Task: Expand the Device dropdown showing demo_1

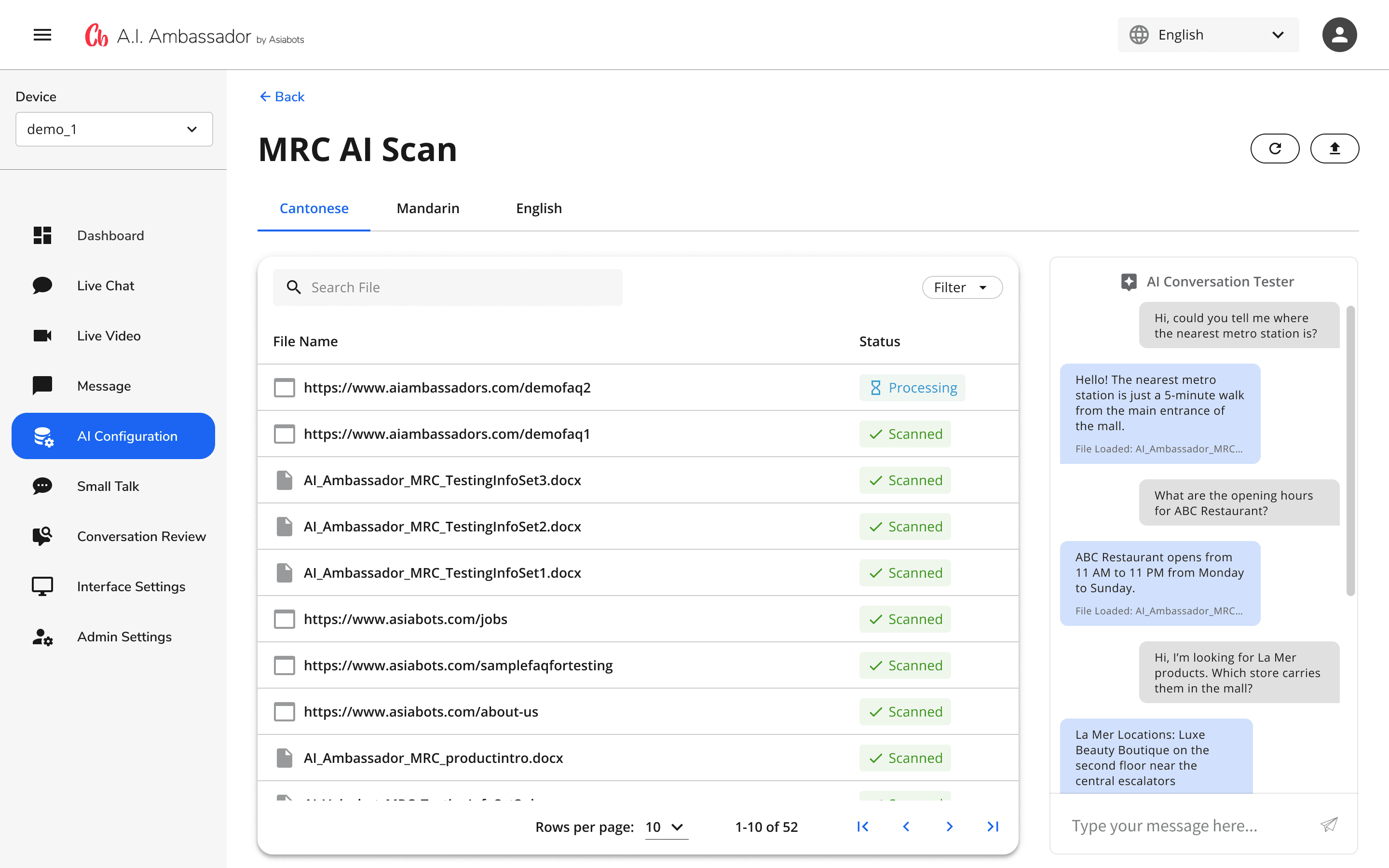Action: tap(114, 129)
